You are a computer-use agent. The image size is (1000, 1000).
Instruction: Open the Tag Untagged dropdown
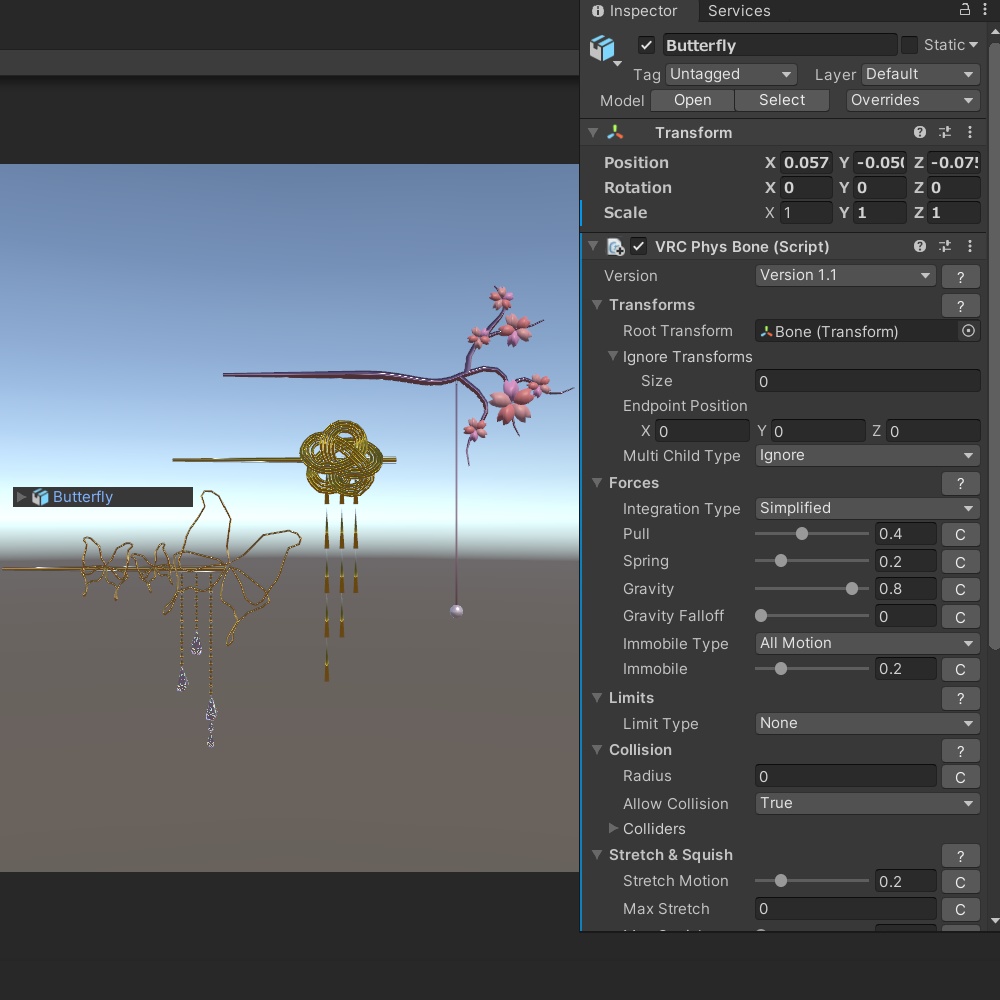click(x=731, y=74)
